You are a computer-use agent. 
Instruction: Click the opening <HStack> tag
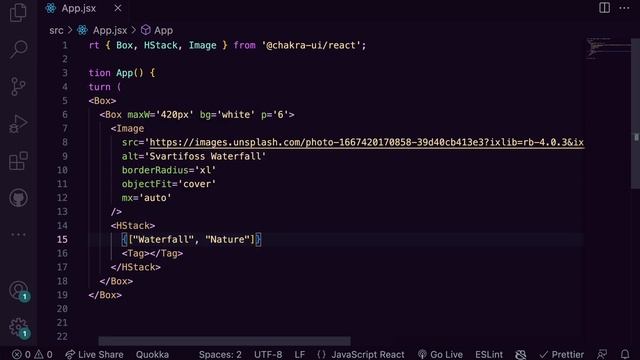point(133,226)
